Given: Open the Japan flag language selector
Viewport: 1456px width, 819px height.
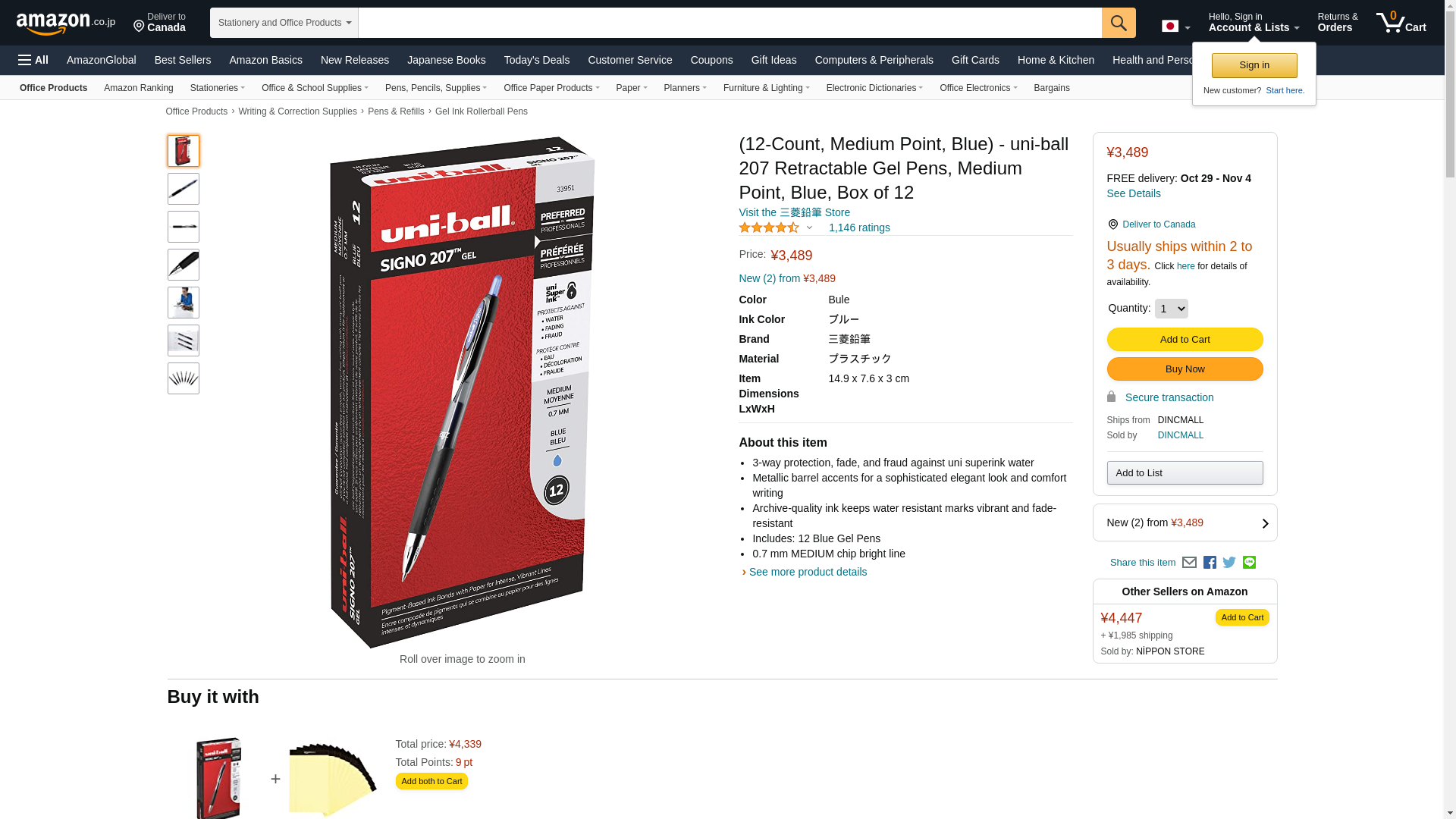Looking at the screenshot, I should coord(1175,27).
